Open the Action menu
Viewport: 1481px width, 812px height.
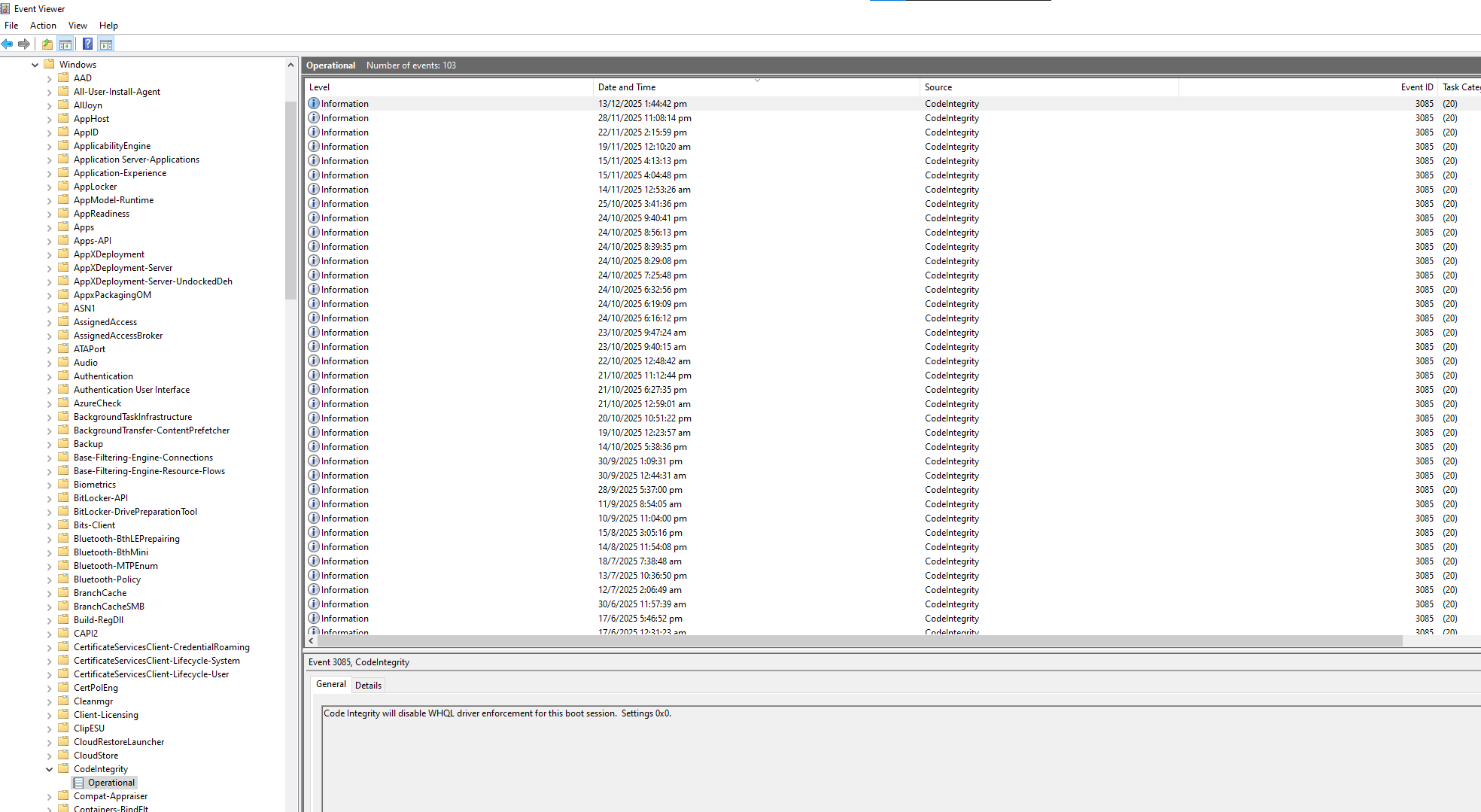click(x=43, y=26)
